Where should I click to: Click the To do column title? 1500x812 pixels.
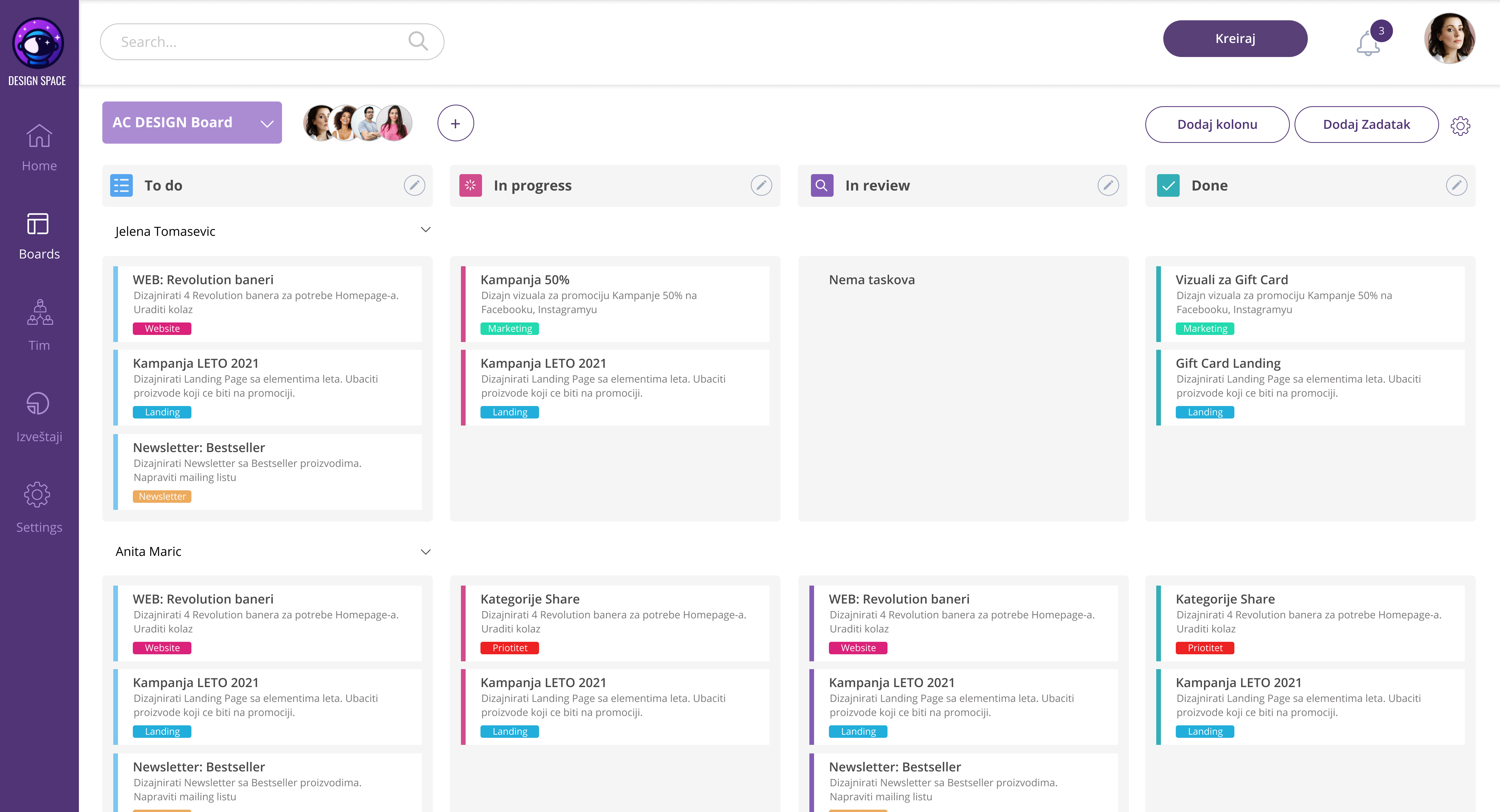point(164,186)
